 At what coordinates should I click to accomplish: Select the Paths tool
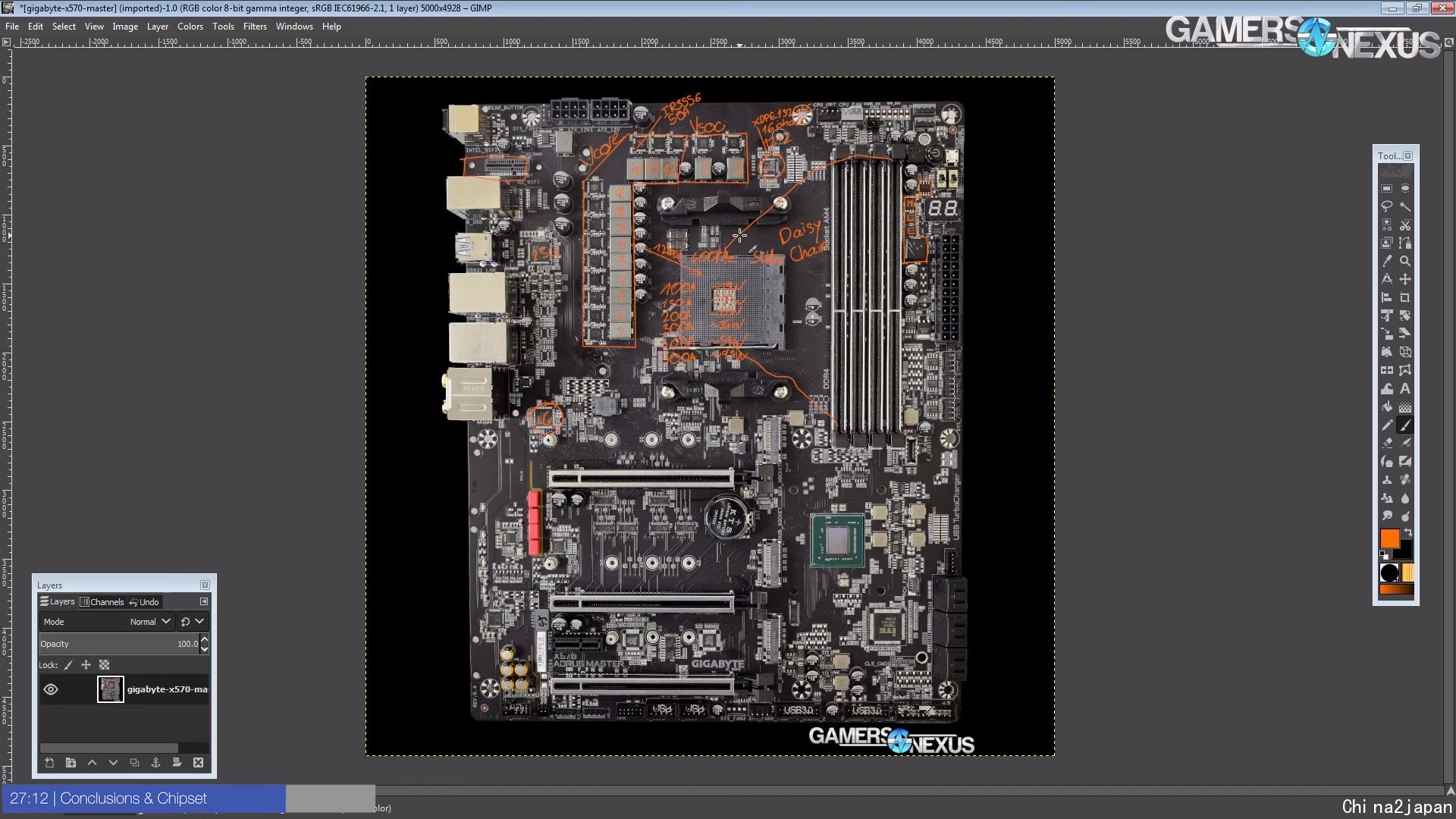tap(1405, 243)
